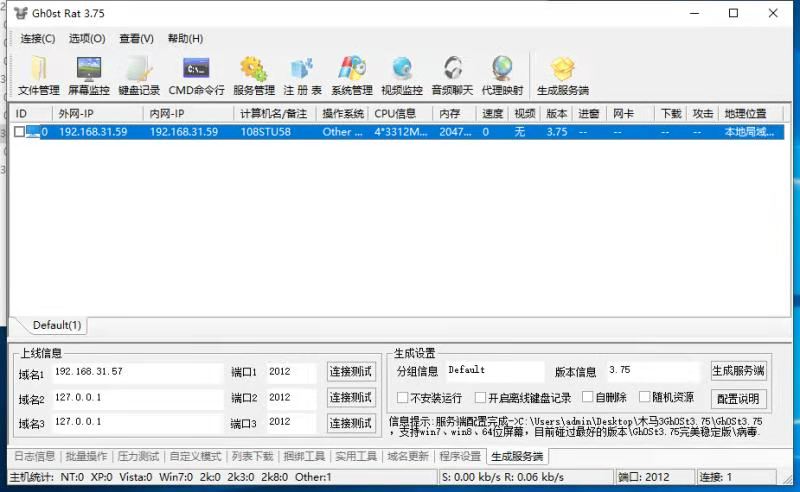Click the 端口2 port field

coord(291,399)
